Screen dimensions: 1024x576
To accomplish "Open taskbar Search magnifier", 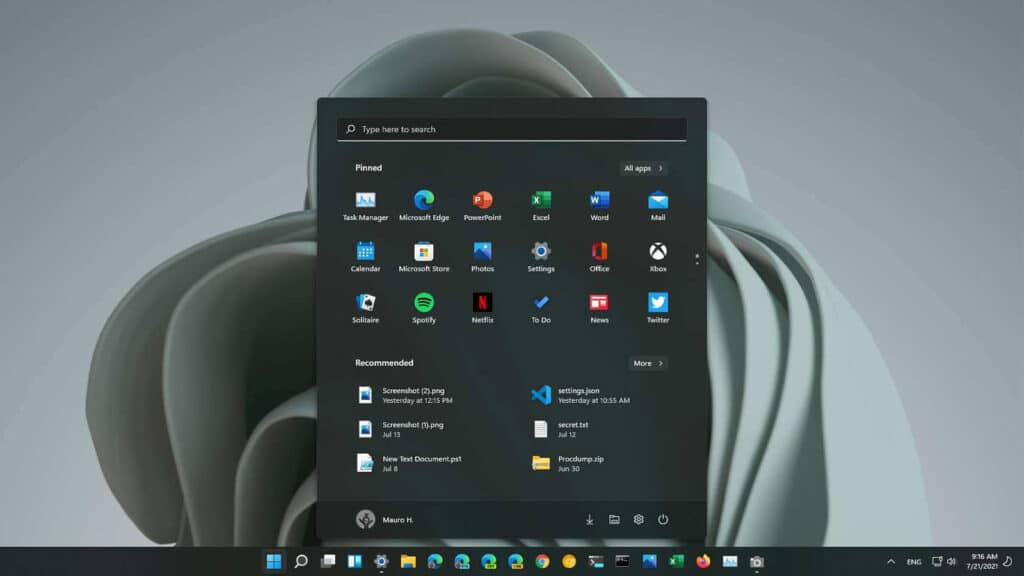I will (x=301, y=561).
